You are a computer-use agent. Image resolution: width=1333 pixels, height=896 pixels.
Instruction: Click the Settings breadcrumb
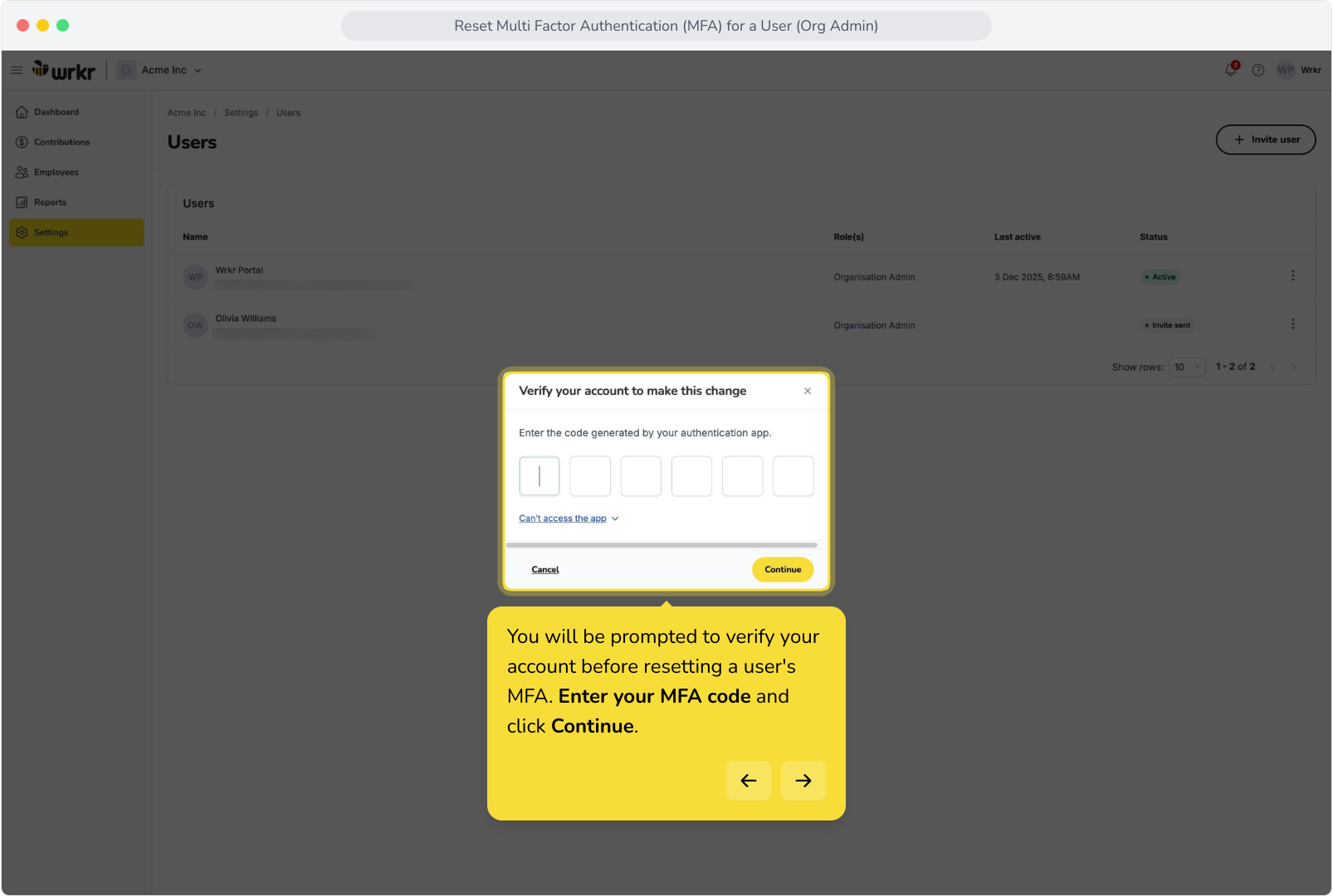click(x=241, y=113)
